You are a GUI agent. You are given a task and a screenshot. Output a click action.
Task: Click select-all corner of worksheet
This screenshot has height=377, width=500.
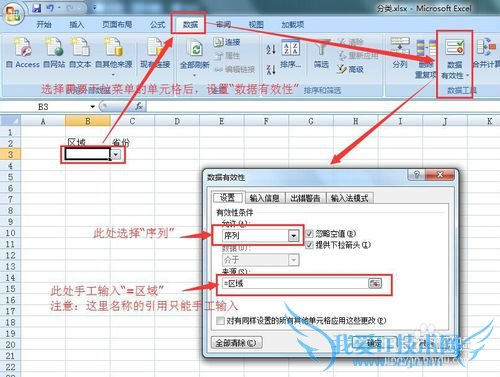coord(10,121)
